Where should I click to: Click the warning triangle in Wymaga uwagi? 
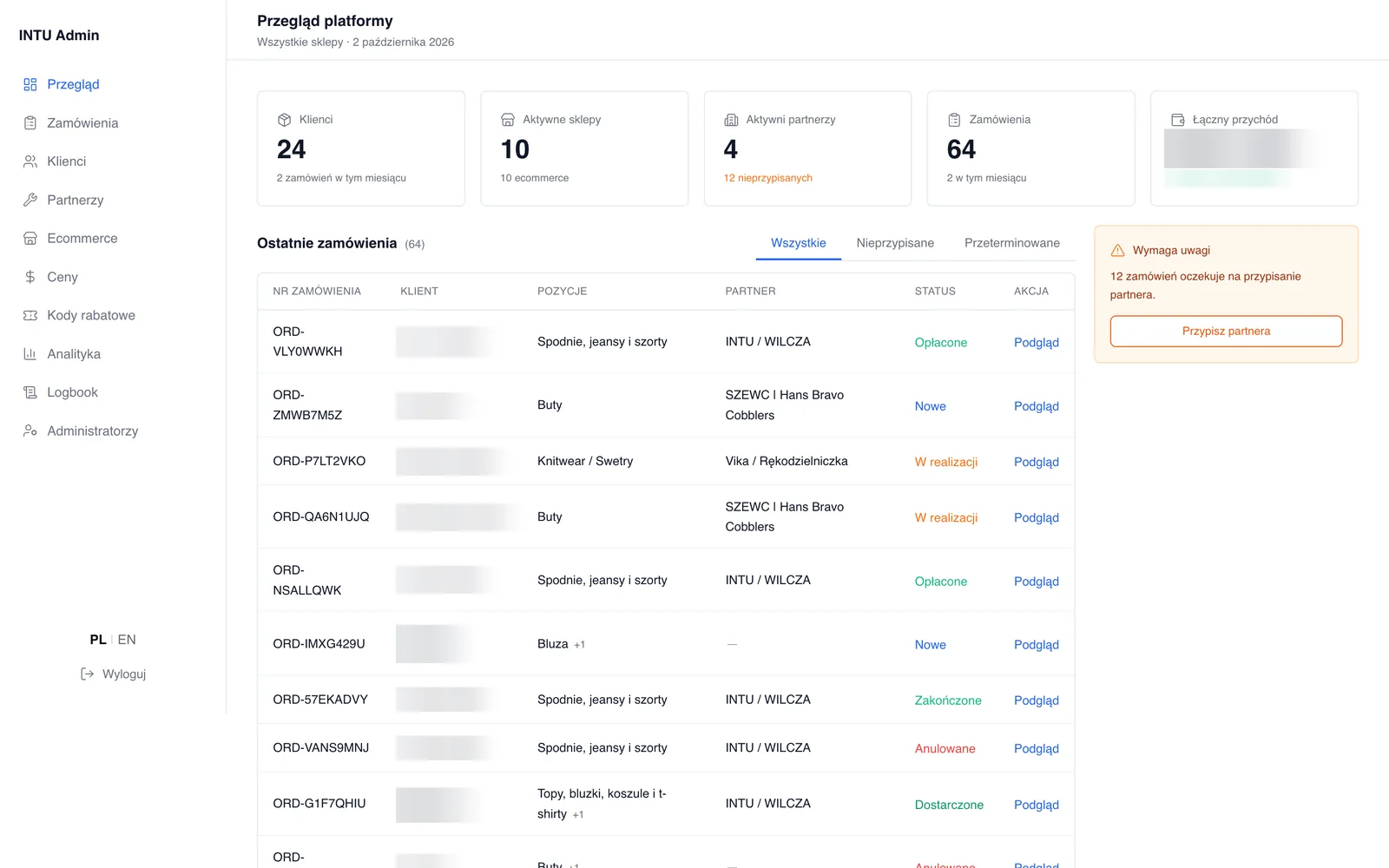click(x=1118, y=250)
